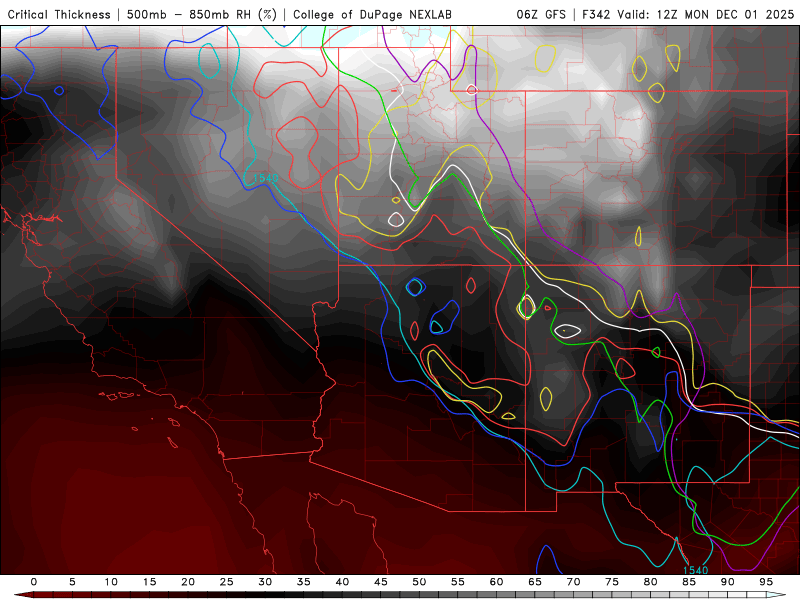
Task: Click the "80" value on the color scale
Action: click(x=651, y=582)
